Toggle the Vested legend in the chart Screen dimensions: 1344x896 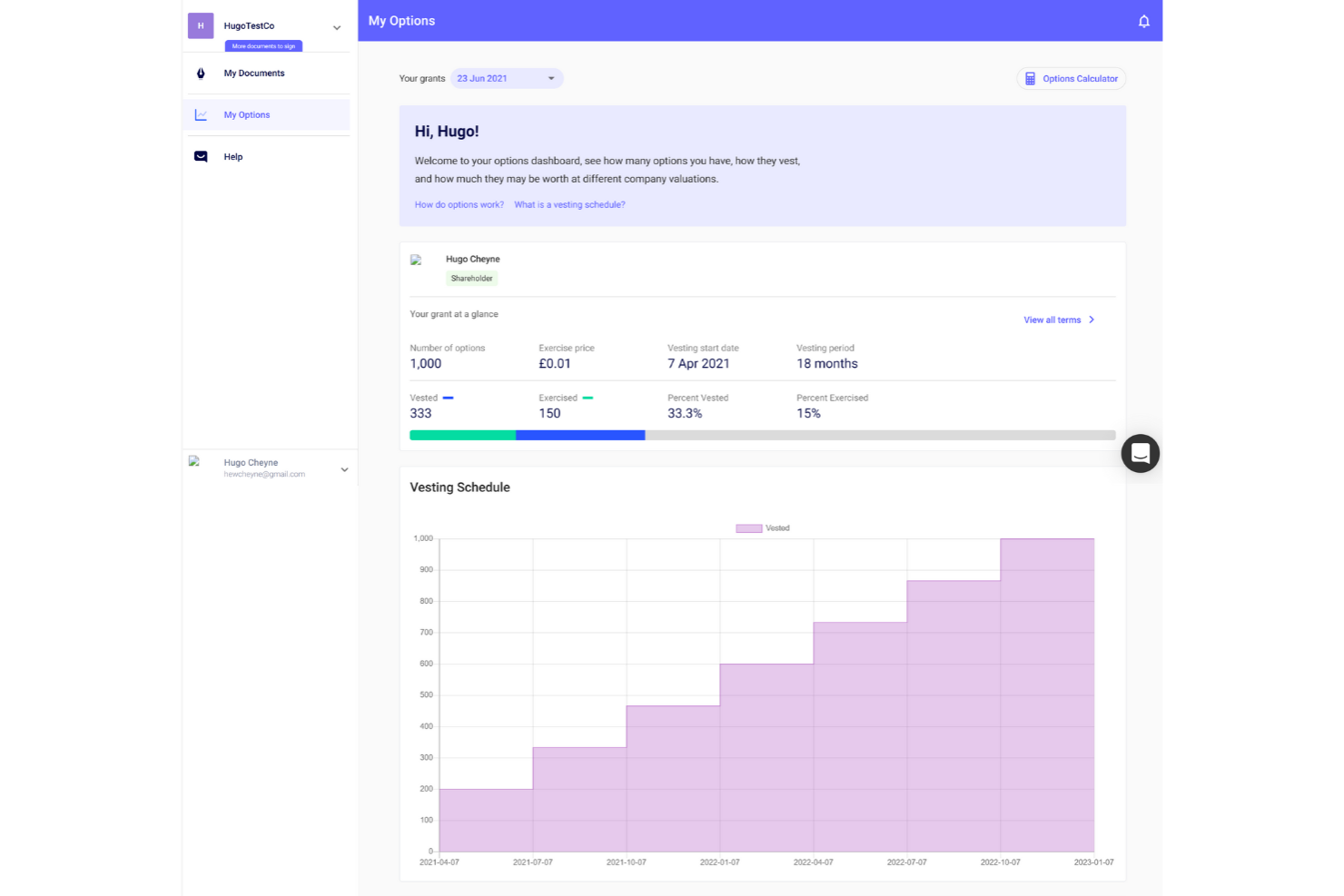click(x=763, y=527)
